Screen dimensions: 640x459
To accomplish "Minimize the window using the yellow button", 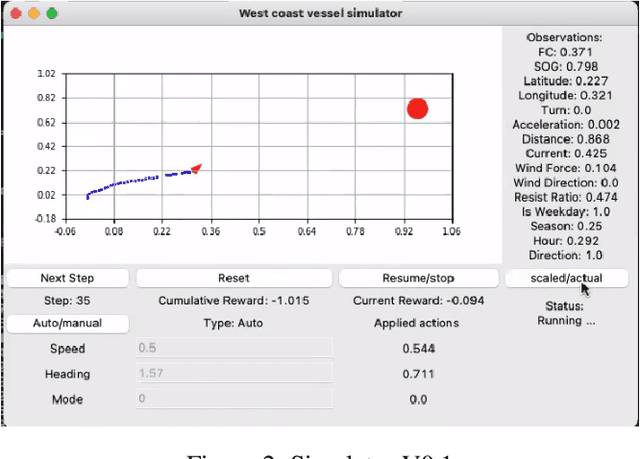I will pyautogui.click(x=33, y=14).
